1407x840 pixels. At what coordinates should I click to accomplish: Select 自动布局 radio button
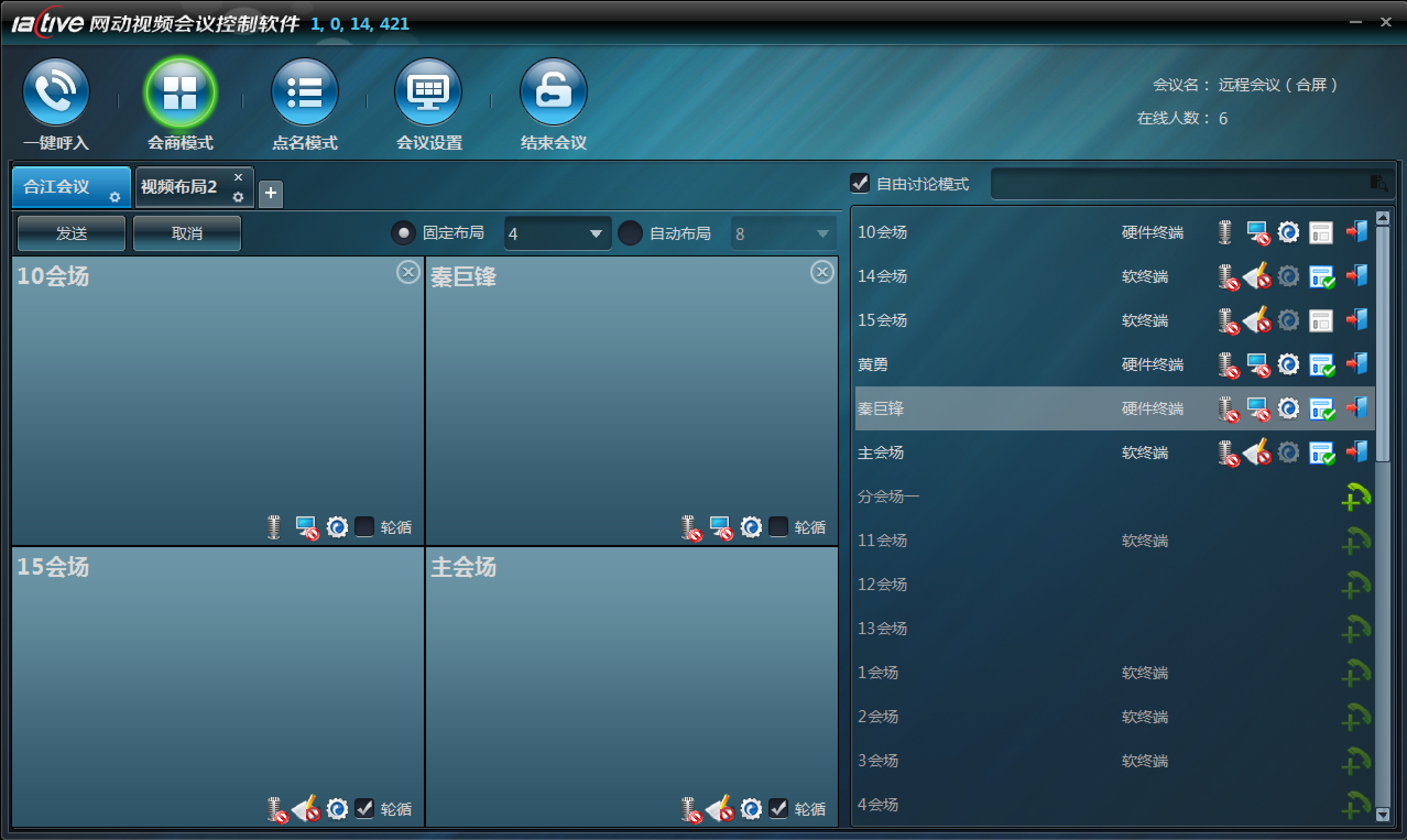tap(630, 233)
